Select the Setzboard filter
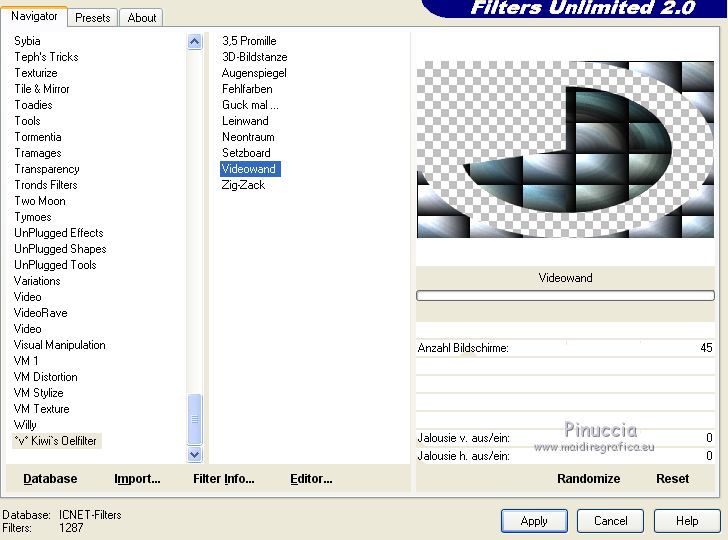The width and height of the screenshot is (728, 540). click(246, 153)
